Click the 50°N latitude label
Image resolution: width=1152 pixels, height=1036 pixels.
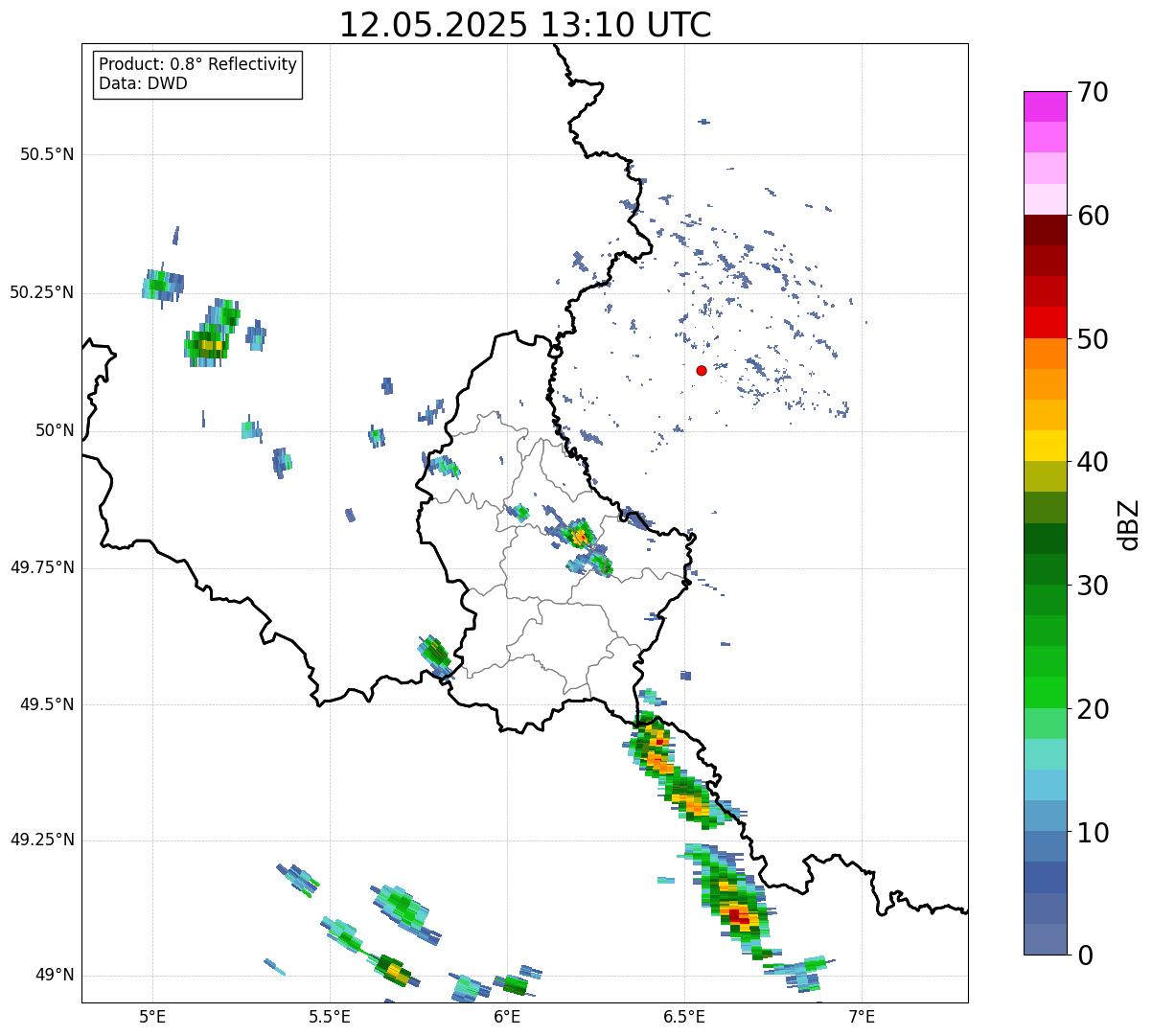(x=54, y=430)
